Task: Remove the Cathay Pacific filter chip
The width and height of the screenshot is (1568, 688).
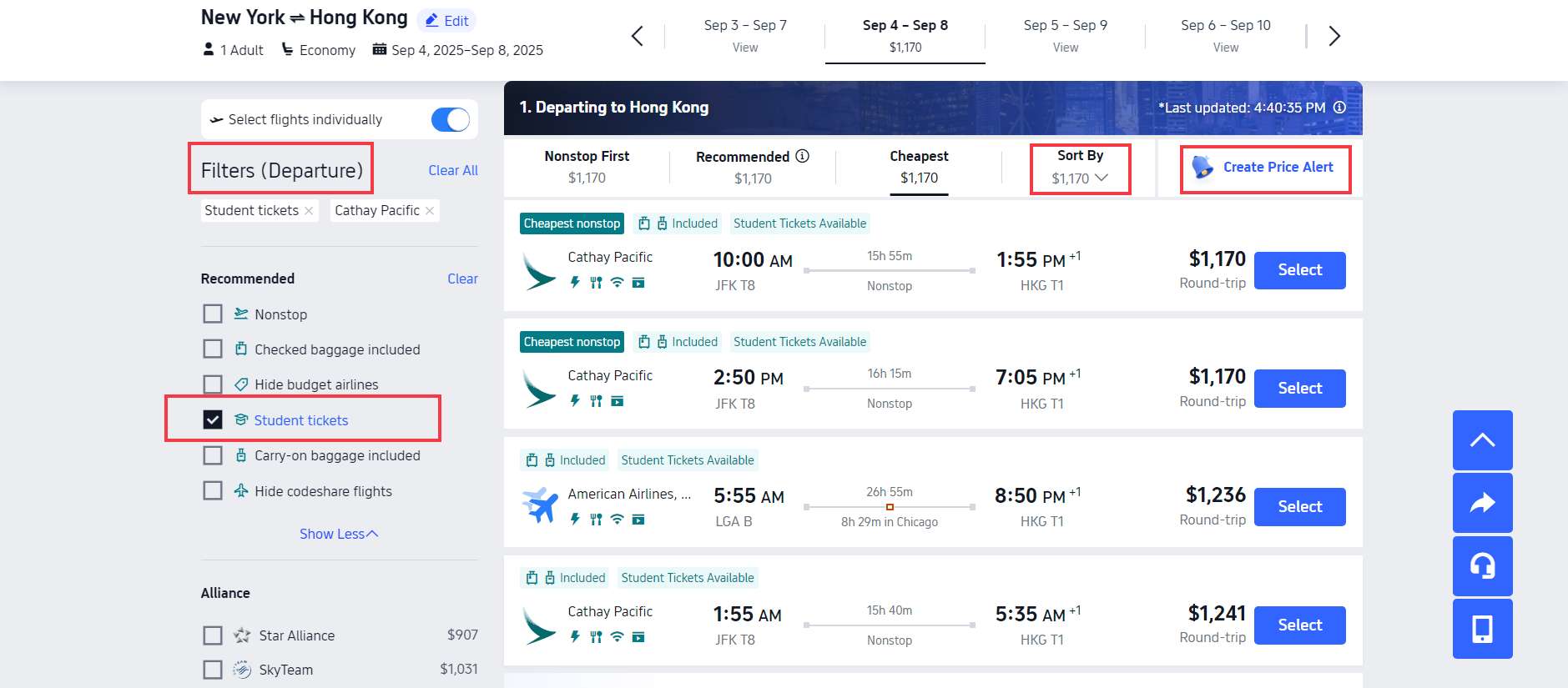Action: [430, 210]
